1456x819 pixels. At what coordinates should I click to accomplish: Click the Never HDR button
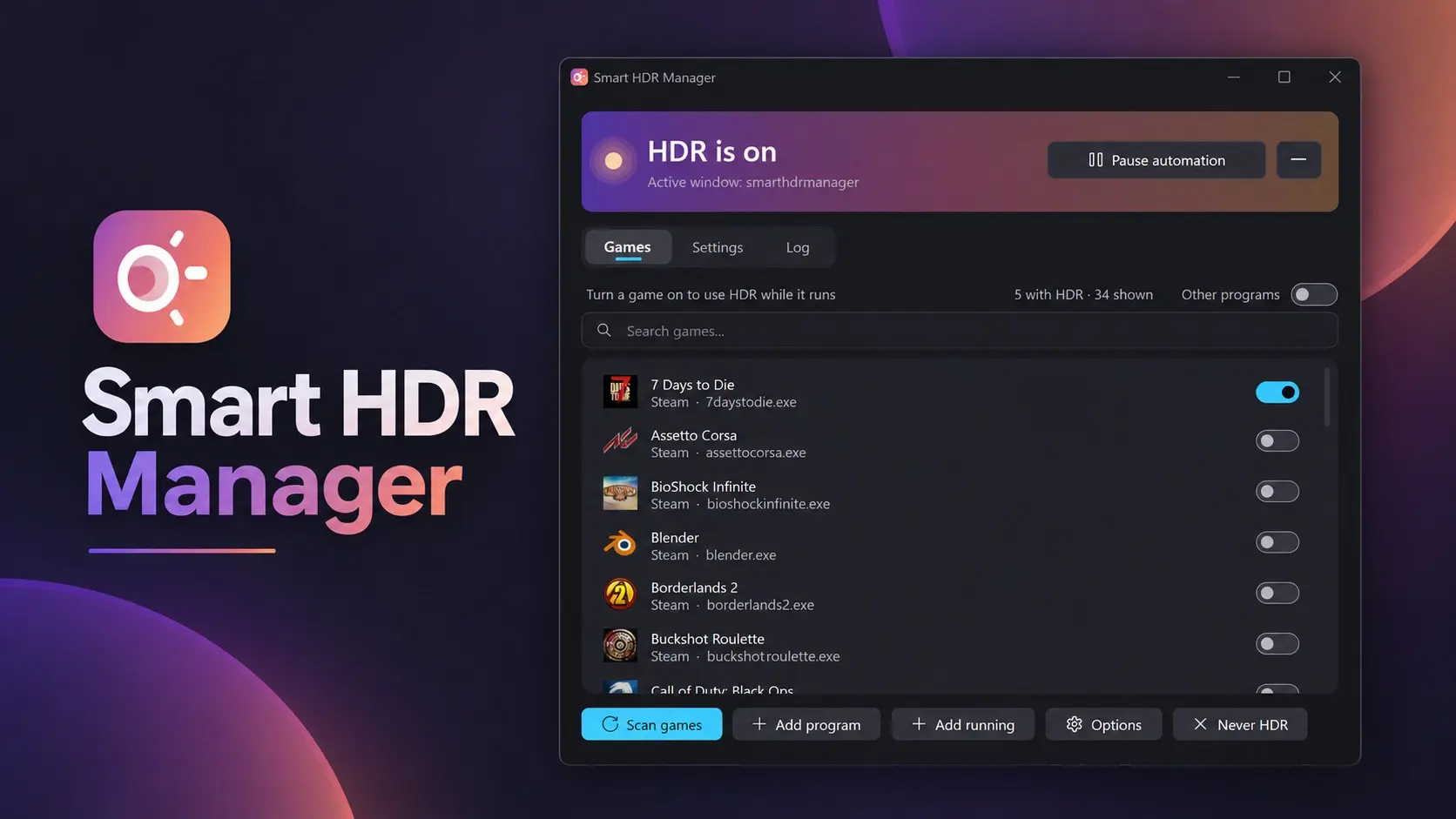[x=1240, y=724]
